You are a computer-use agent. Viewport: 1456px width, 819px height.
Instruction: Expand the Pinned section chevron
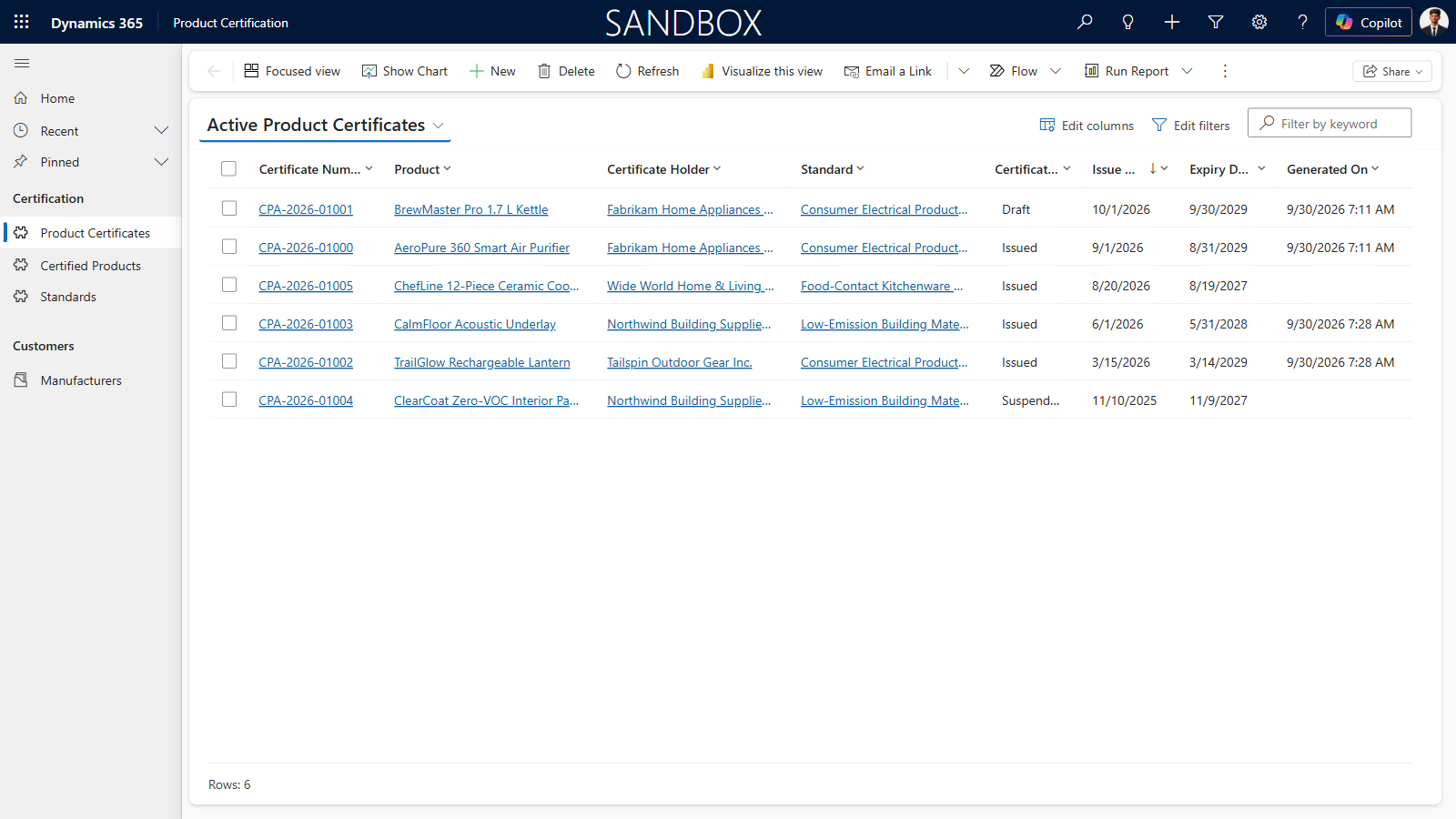coord(162,162)
